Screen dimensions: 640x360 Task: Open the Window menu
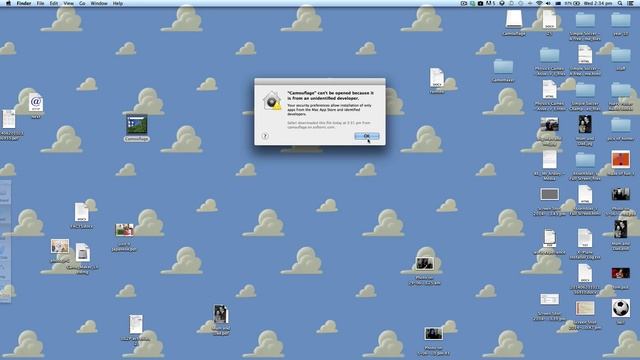(99, 3)
